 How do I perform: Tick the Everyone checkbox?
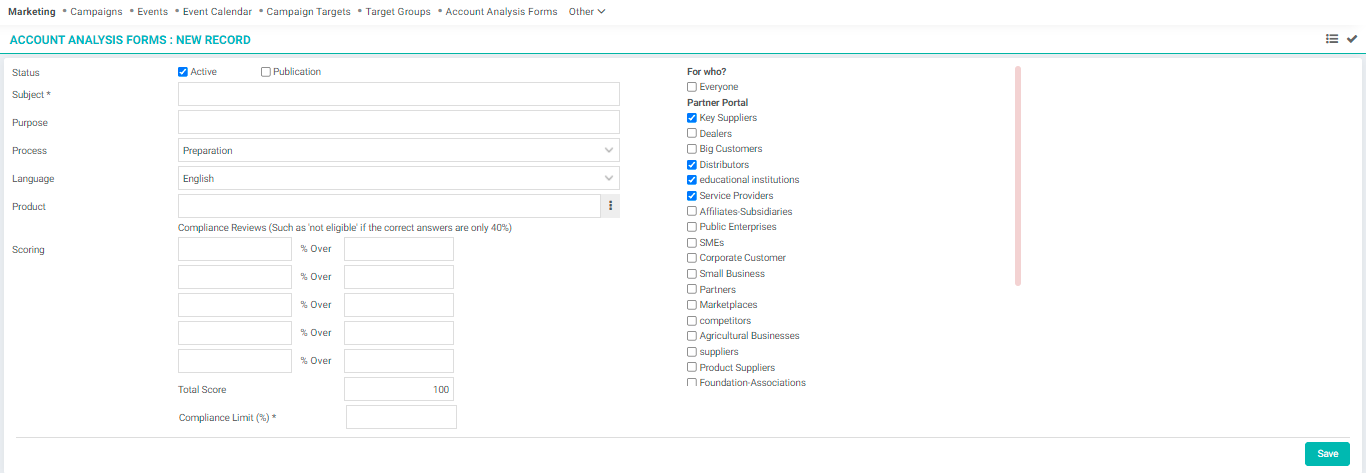point(692,87)
